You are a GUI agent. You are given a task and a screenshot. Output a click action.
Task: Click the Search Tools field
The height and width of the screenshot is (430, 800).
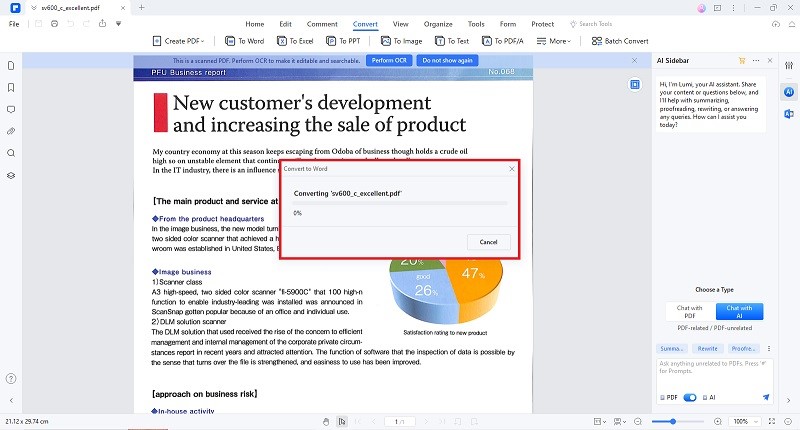click(x=591, y=24)
